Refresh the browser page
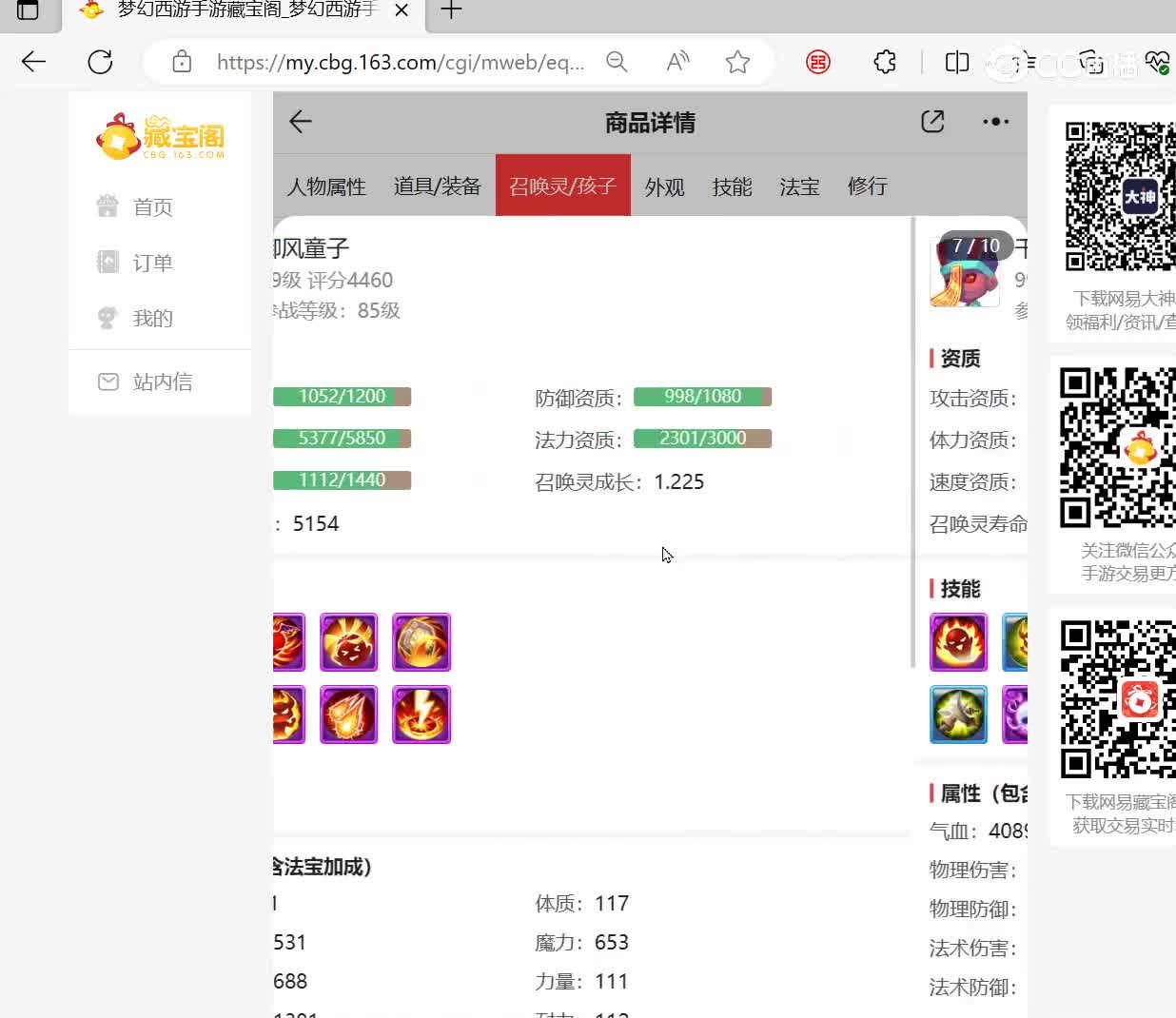 click(100, 63)
